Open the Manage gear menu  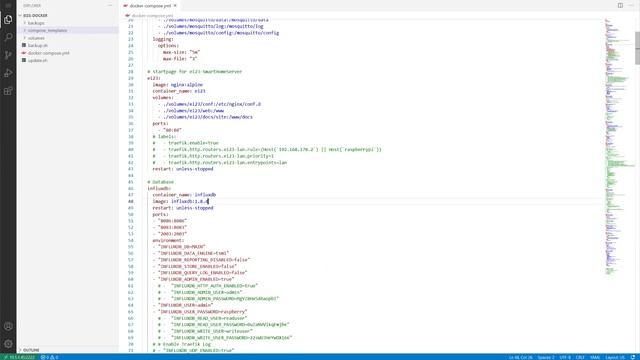[8, 344]
